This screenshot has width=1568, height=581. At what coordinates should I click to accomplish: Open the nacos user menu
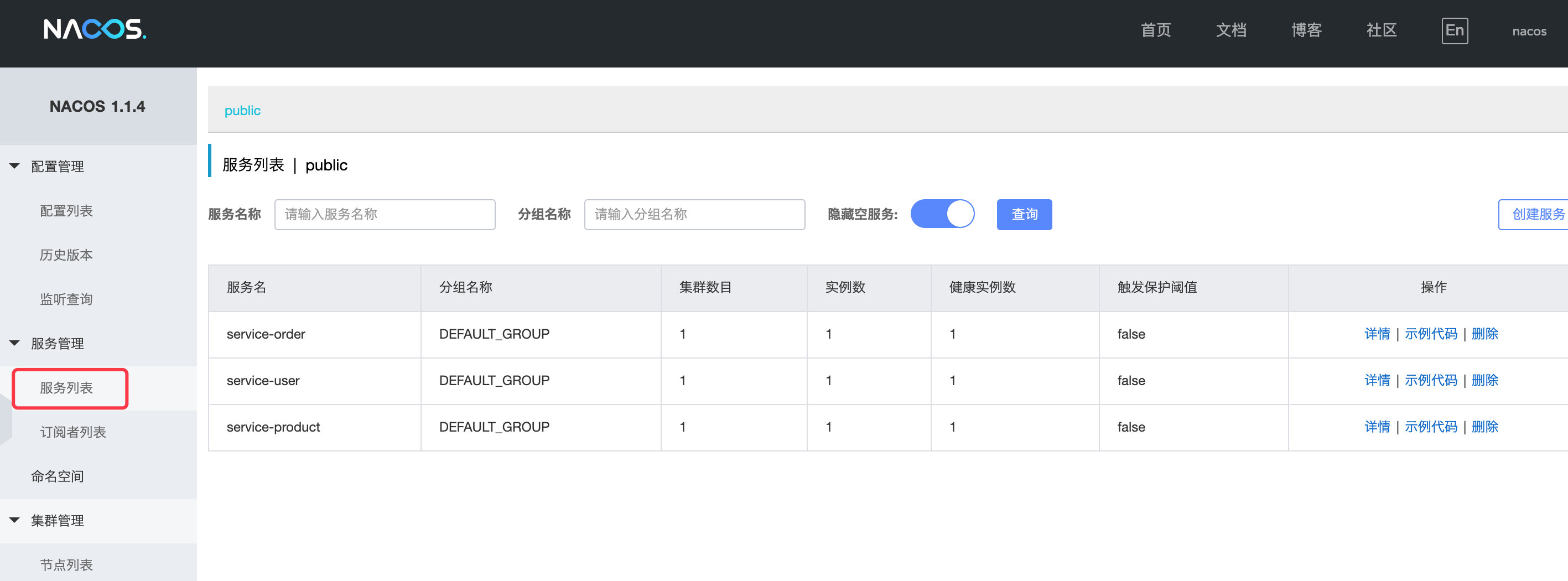tap(1529, 31)
